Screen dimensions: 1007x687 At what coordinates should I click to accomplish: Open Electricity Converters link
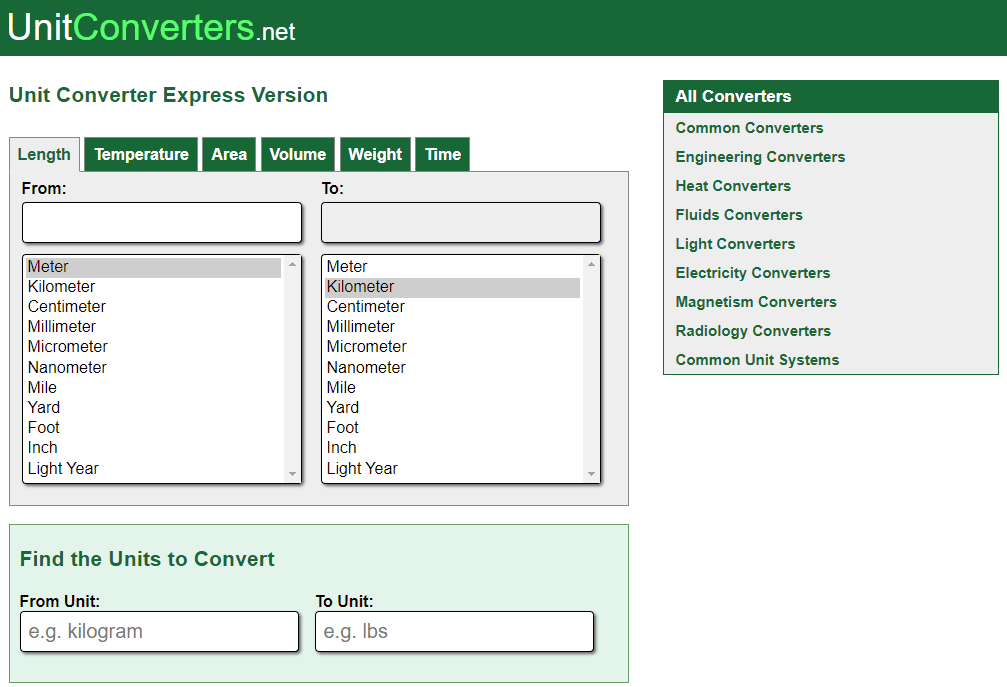point(753,273)
